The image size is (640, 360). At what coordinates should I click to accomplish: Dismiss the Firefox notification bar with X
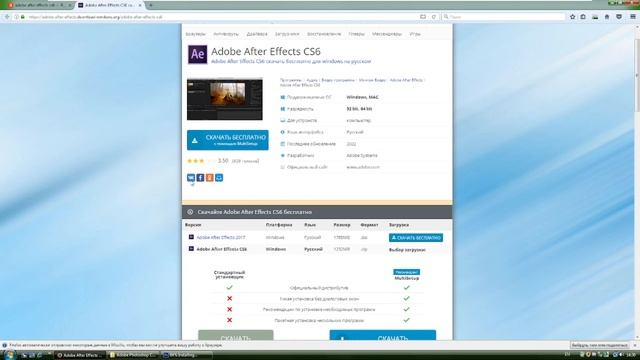[x=635, y=345]
